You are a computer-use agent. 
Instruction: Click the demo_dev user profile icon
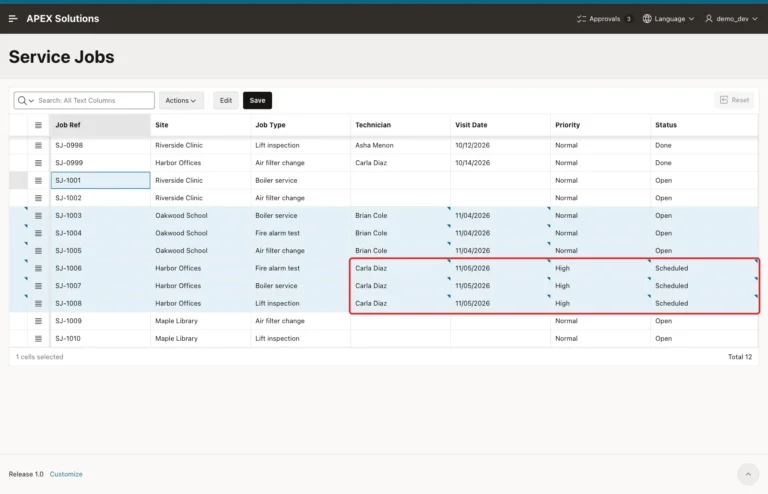pyautogui.click(x=709, y=19)
